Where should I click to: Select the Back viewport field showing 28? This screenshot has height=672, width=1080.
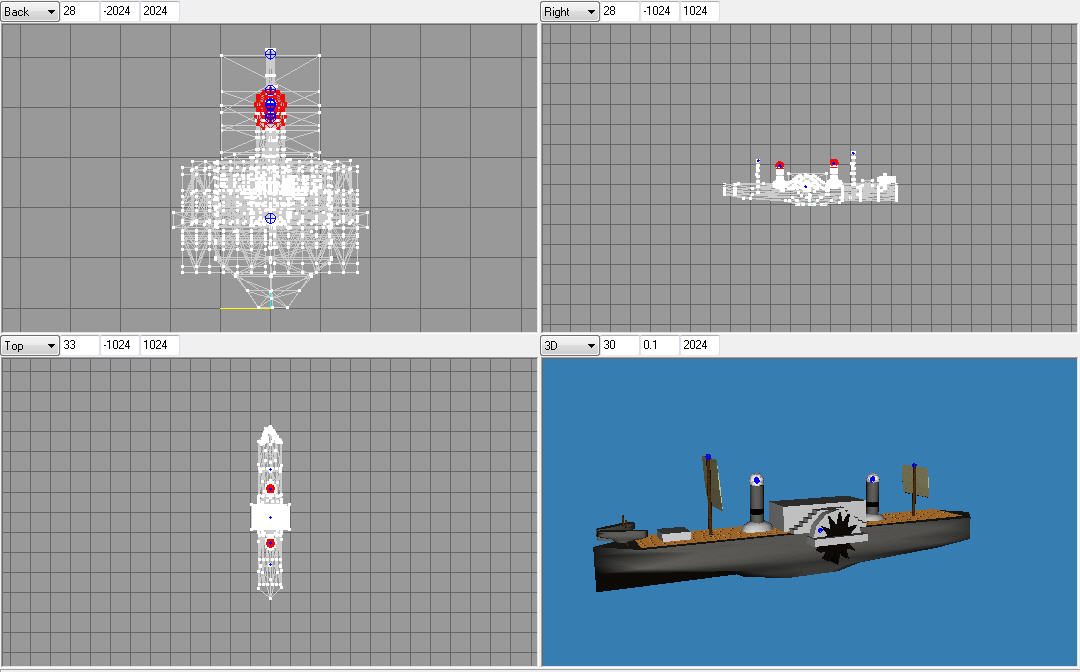pyautogui.click(x=80, y=12)
